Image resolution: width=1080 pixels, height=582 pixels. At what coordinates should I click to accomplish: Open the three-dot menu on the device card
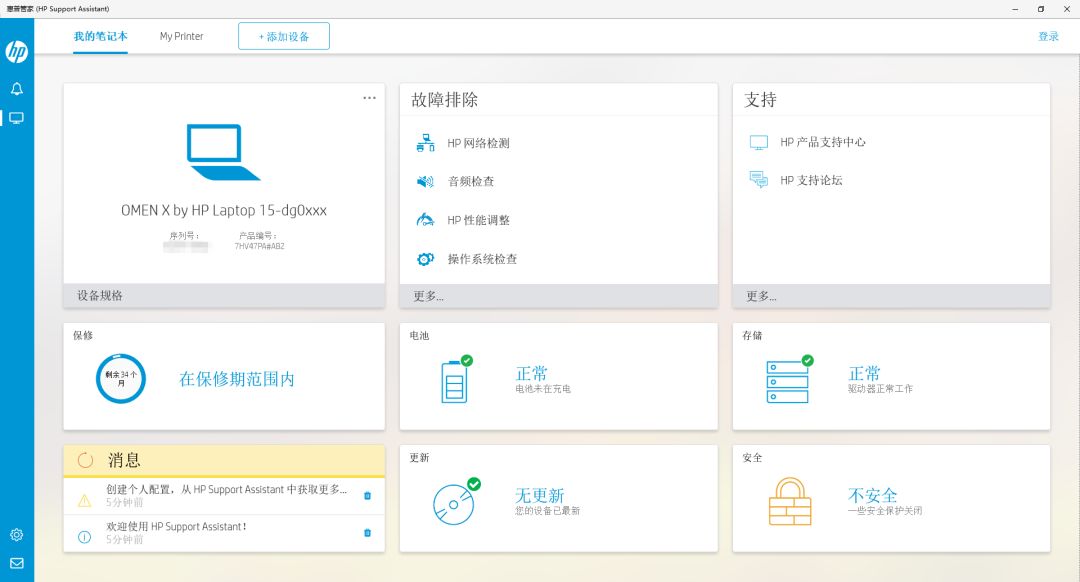[x=369, y=98]
